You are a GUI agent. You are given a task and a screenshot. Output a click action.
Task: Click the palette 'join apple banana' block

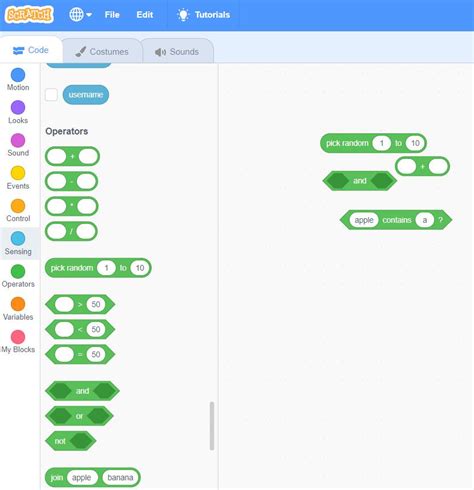93,477
